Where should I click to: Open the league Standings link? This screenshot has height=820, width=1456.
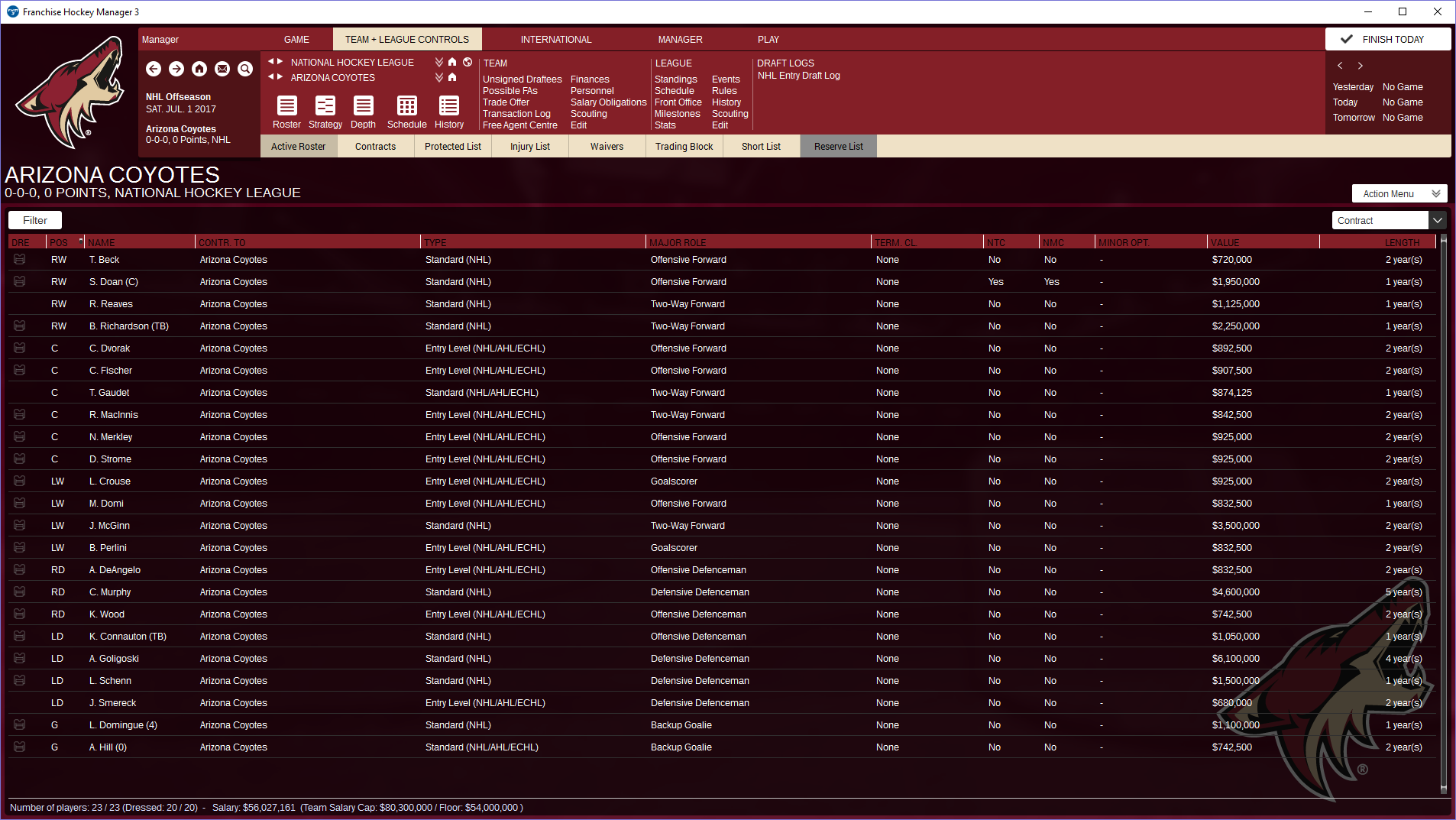[x=676, y=79]
